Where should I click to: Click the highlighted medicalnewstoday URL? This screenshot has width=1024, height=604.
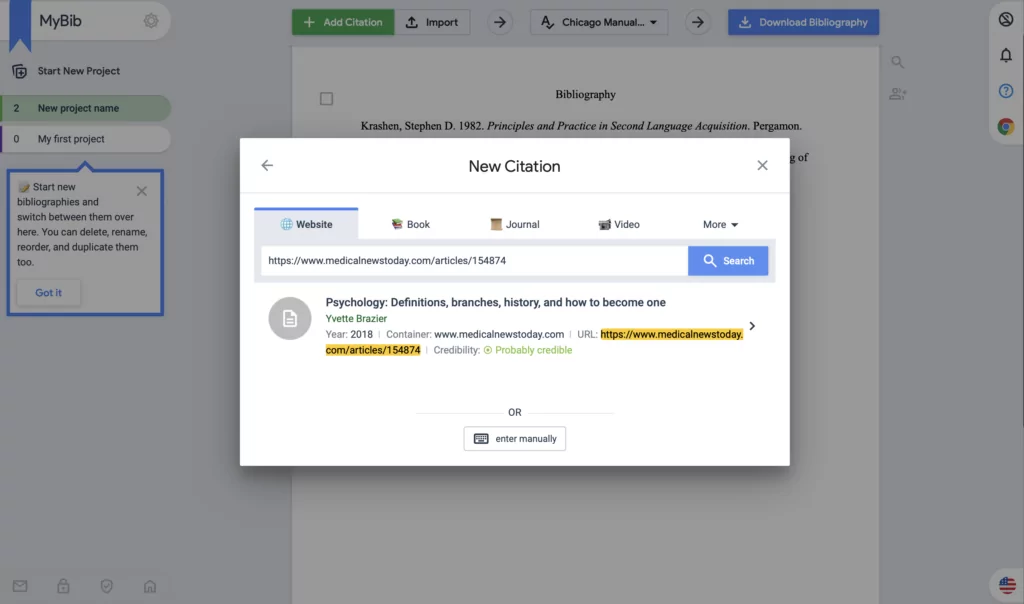[534, 342]
